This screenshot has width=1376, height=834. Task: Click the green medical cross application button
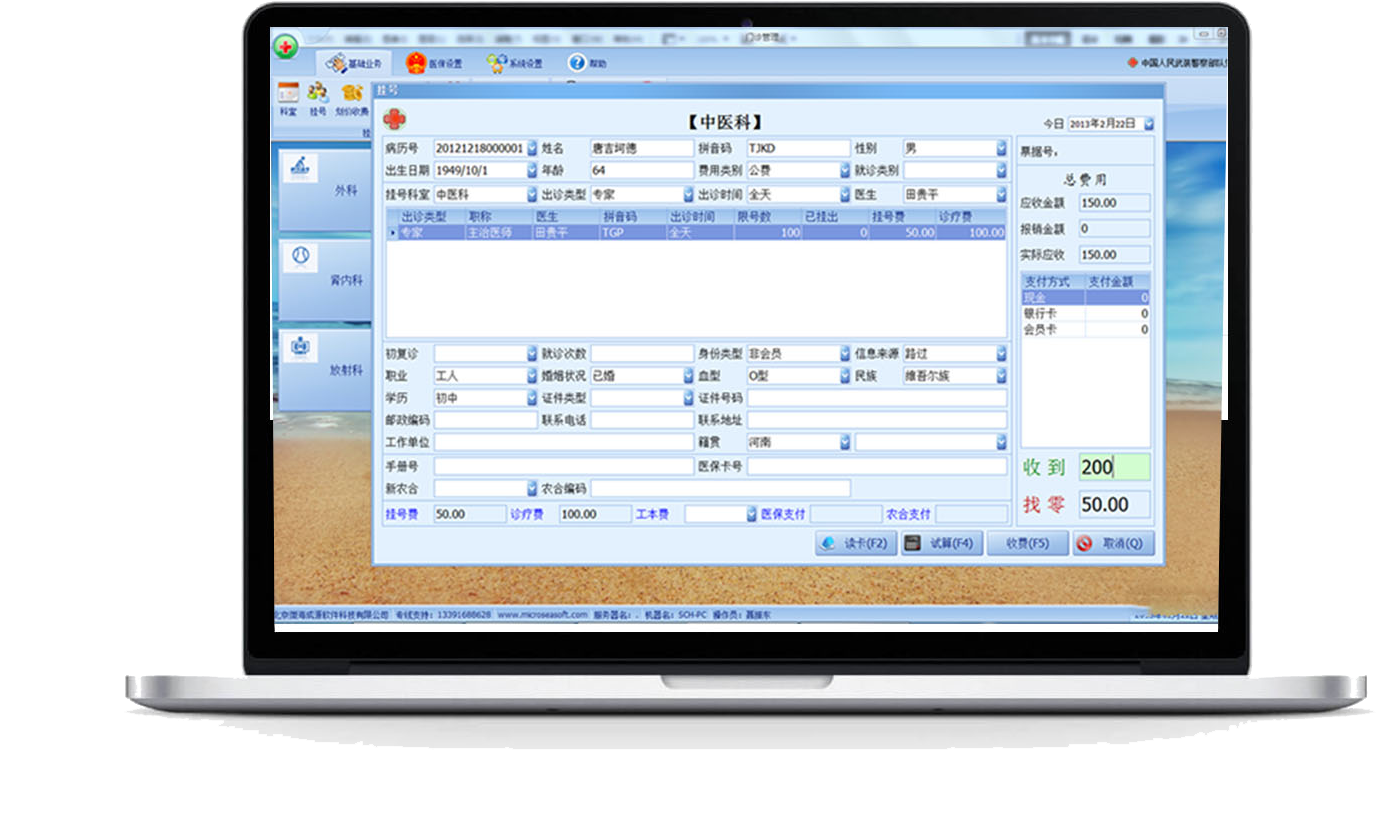click(285, 46)
